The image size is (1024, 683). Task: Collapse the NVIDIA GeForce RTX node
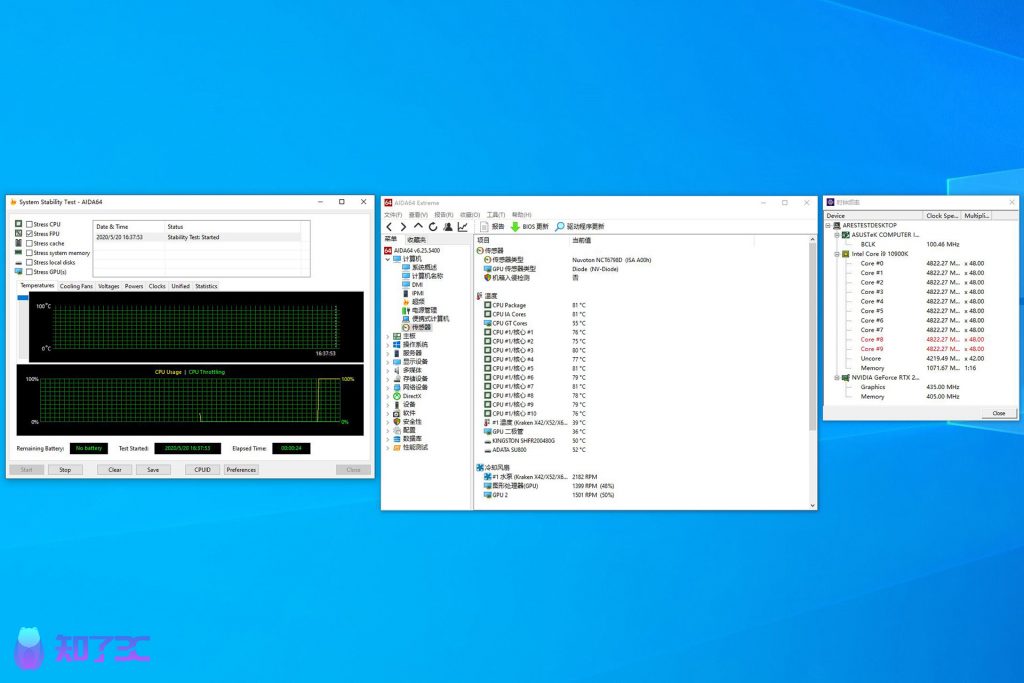coord(837,377)
